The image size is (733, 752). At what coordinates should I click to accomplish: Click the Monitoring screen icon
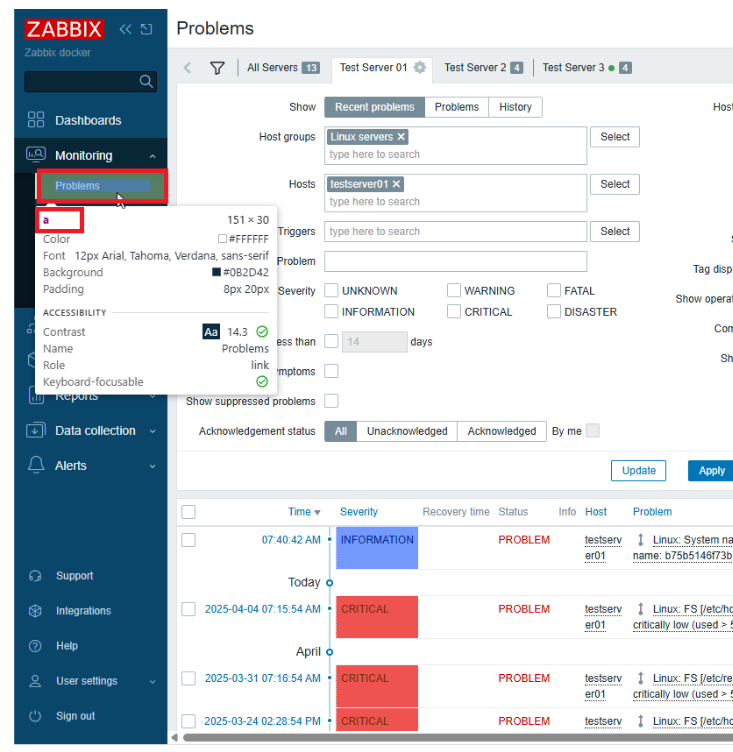(x=36, y=154)
